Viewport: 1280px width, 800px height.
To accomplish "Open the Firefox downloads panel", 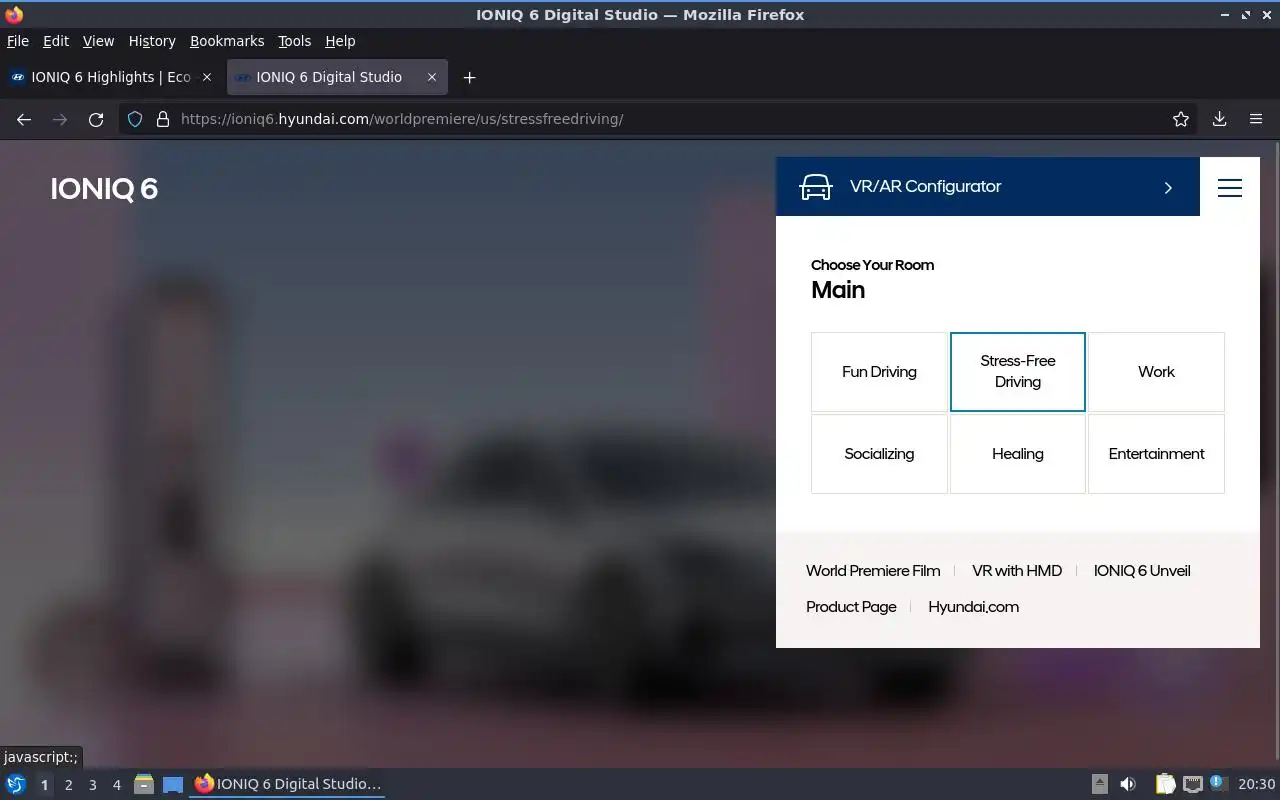I will click(x=1220, y=119).
